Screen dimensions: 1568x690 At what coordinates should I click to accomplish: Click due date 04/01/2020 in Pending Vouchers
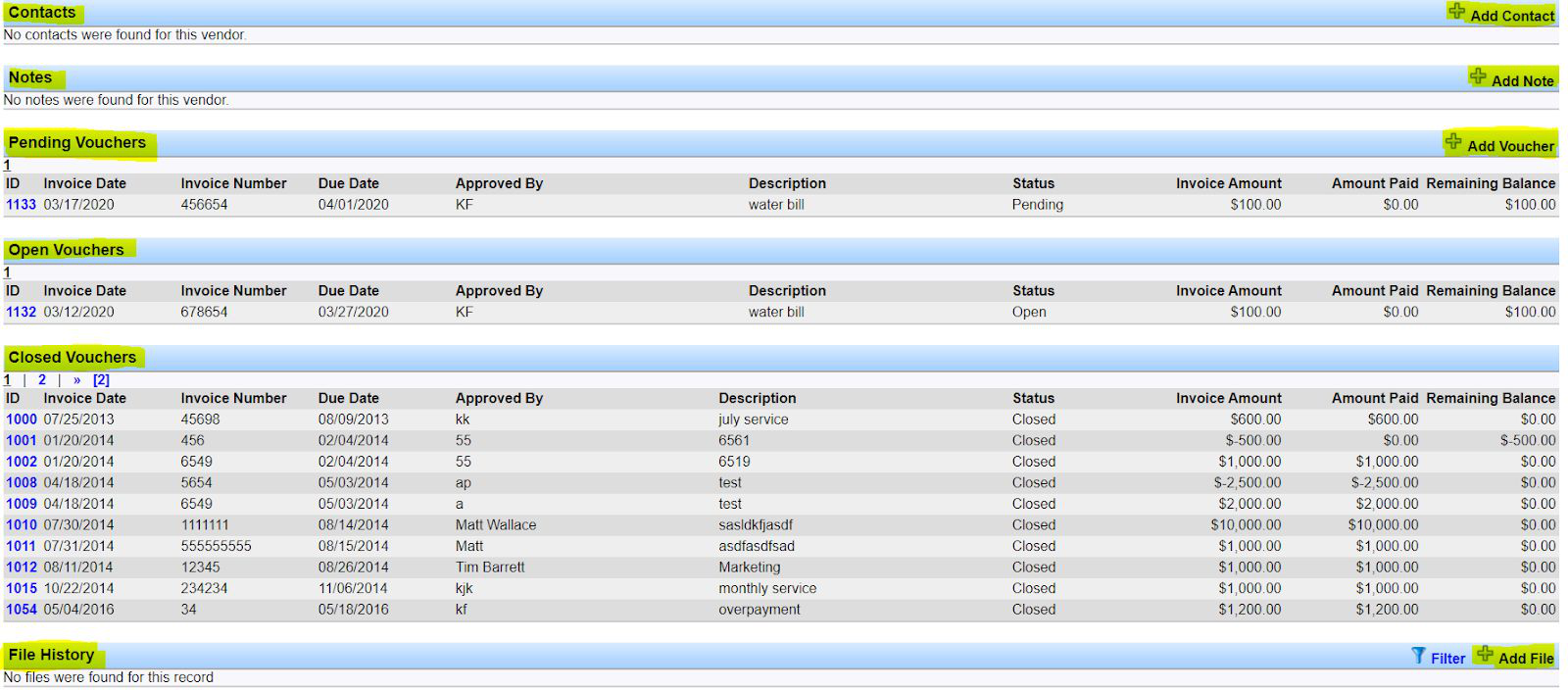[x=353, y=205]
